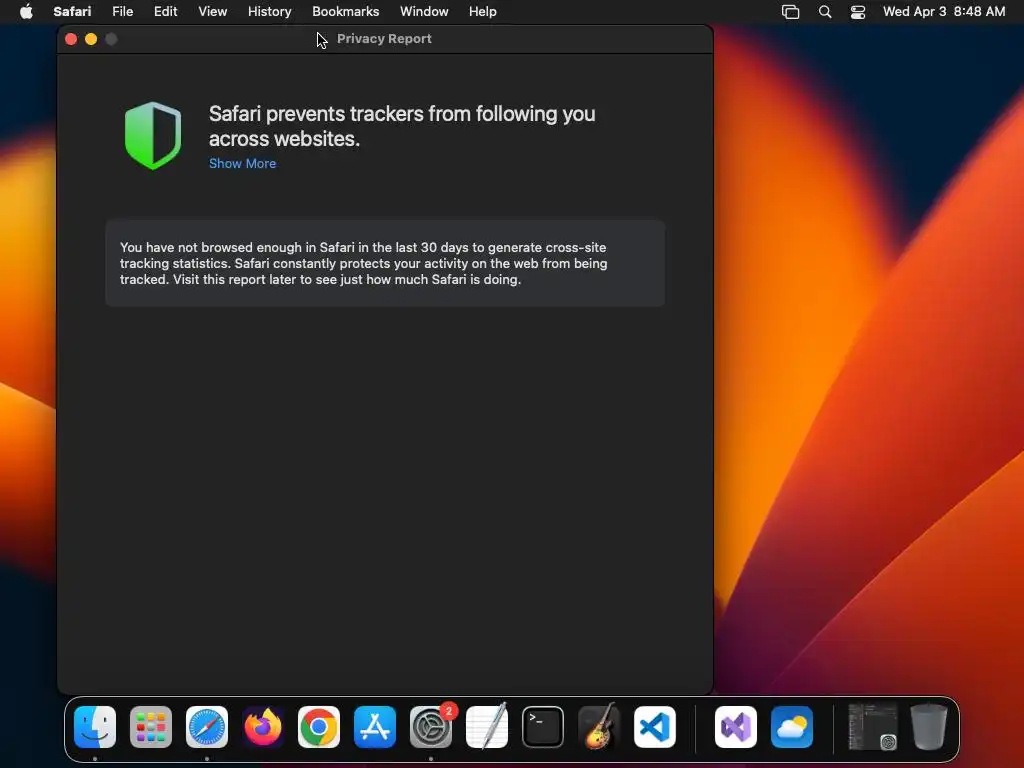Launch Firefox from the Dock
The image size is (1024, 768).
point(263,727)
